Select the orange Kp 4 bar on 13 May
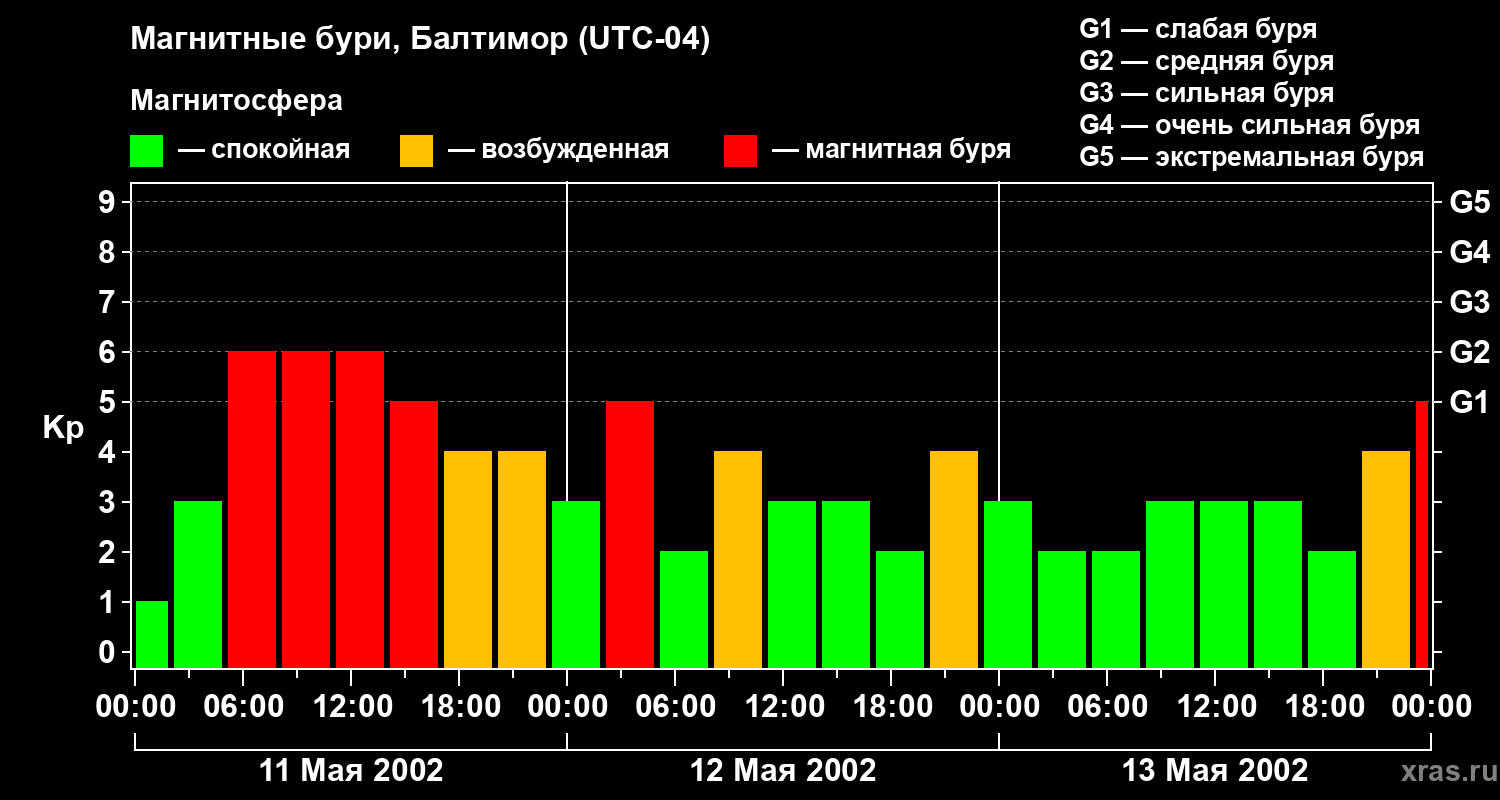Viewport: 1500px width, 800px height. tap(1386, 559)
